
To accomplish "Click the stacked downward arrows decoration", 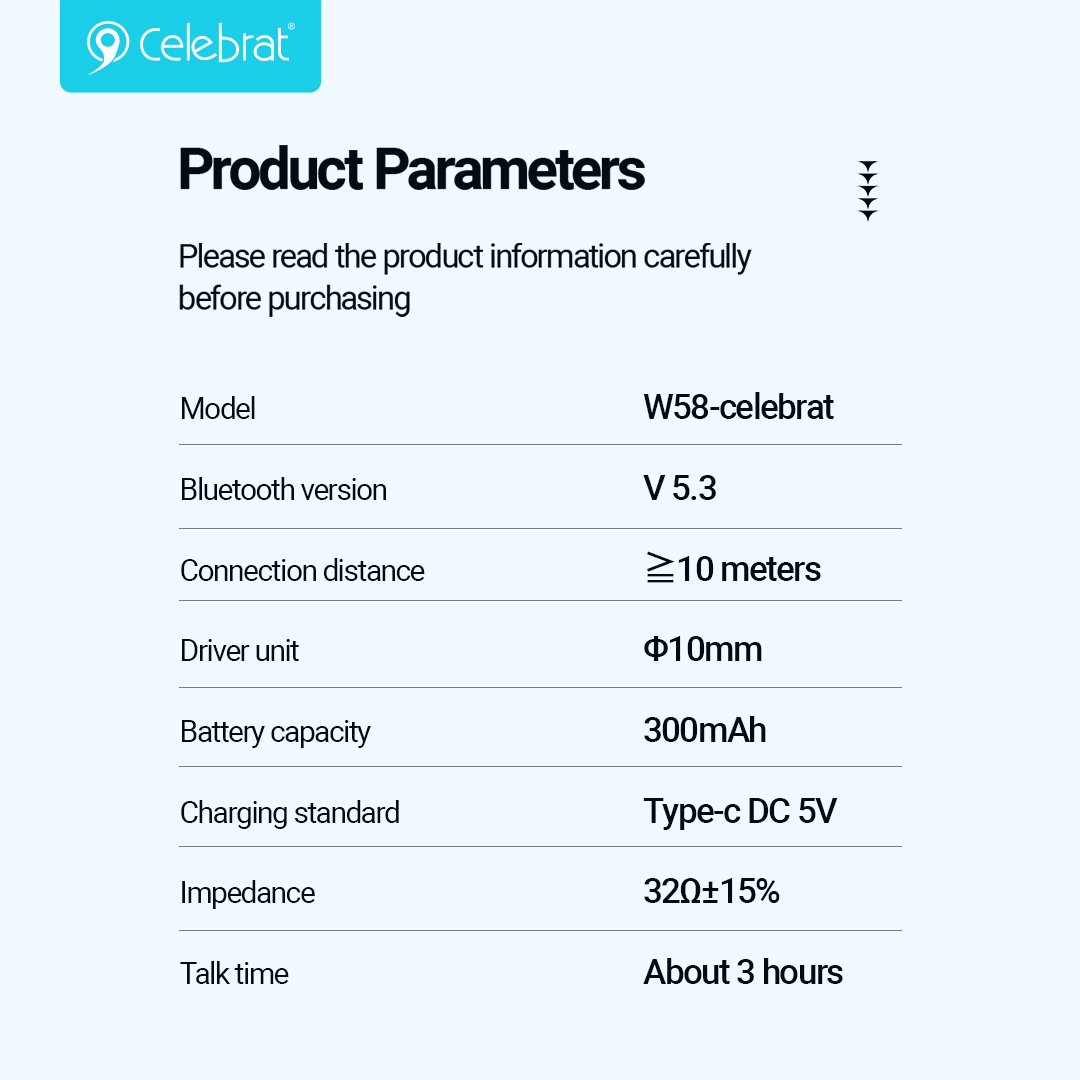I will pyautogui.click(x=868, y=190).
